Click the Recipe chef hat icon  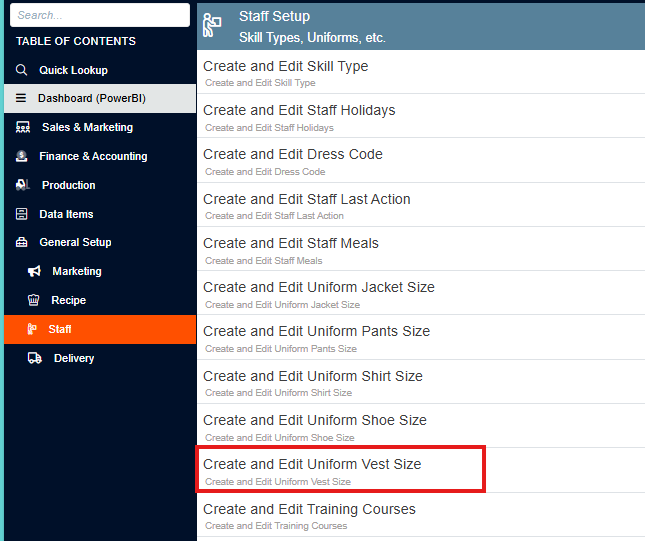[x=33, y=300]
